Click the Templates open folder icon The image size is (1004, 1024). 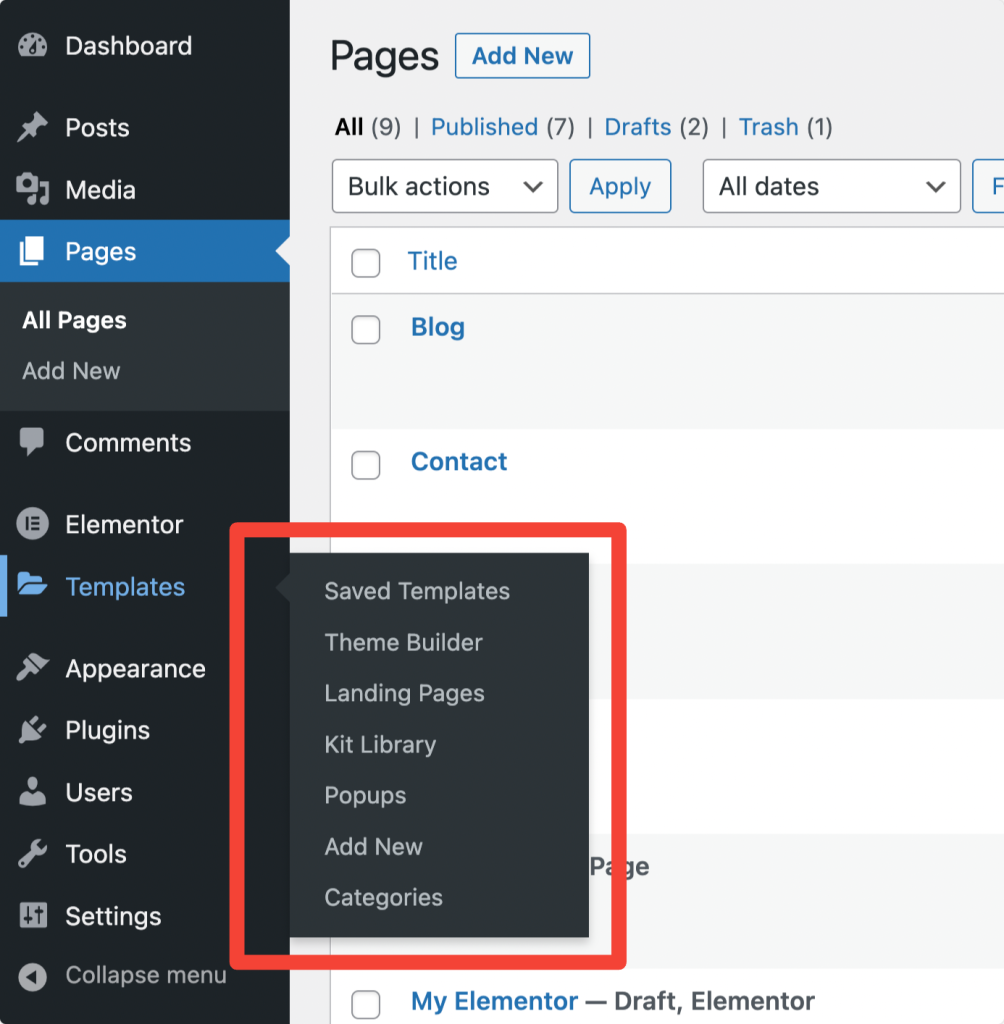pyautogui.click(x=32, y=585)
